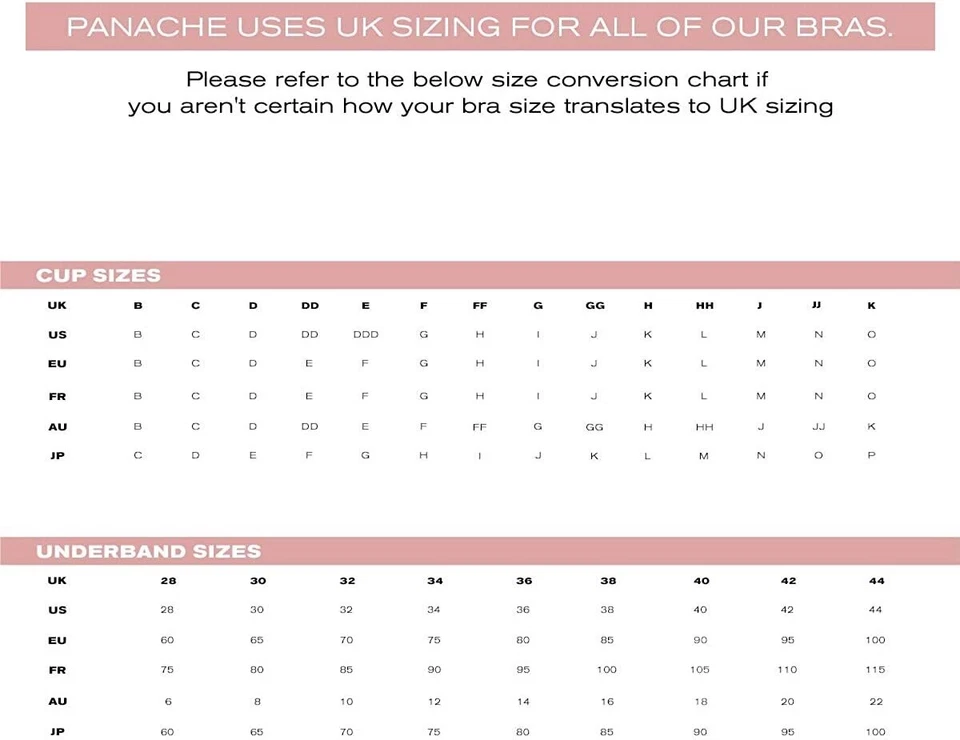Click AU underband size 14 cell
The height and width of the screenshot is (740, 960).
[x=523, y=702]
